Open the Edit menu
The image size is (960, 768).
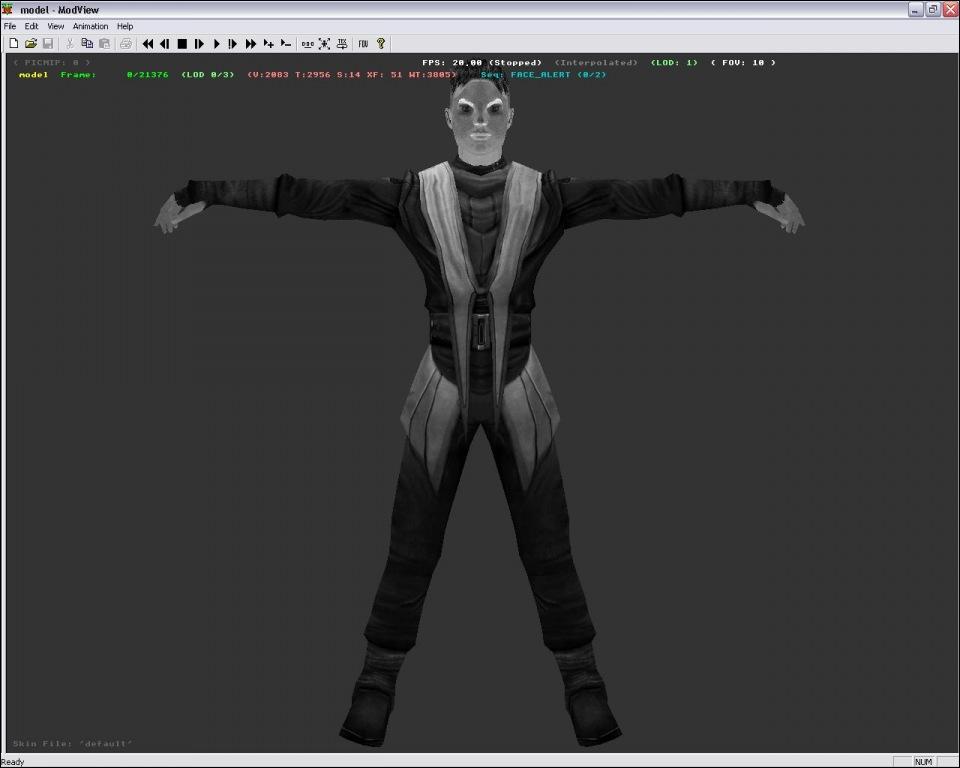pyautogui.click(x=32, y=26)
